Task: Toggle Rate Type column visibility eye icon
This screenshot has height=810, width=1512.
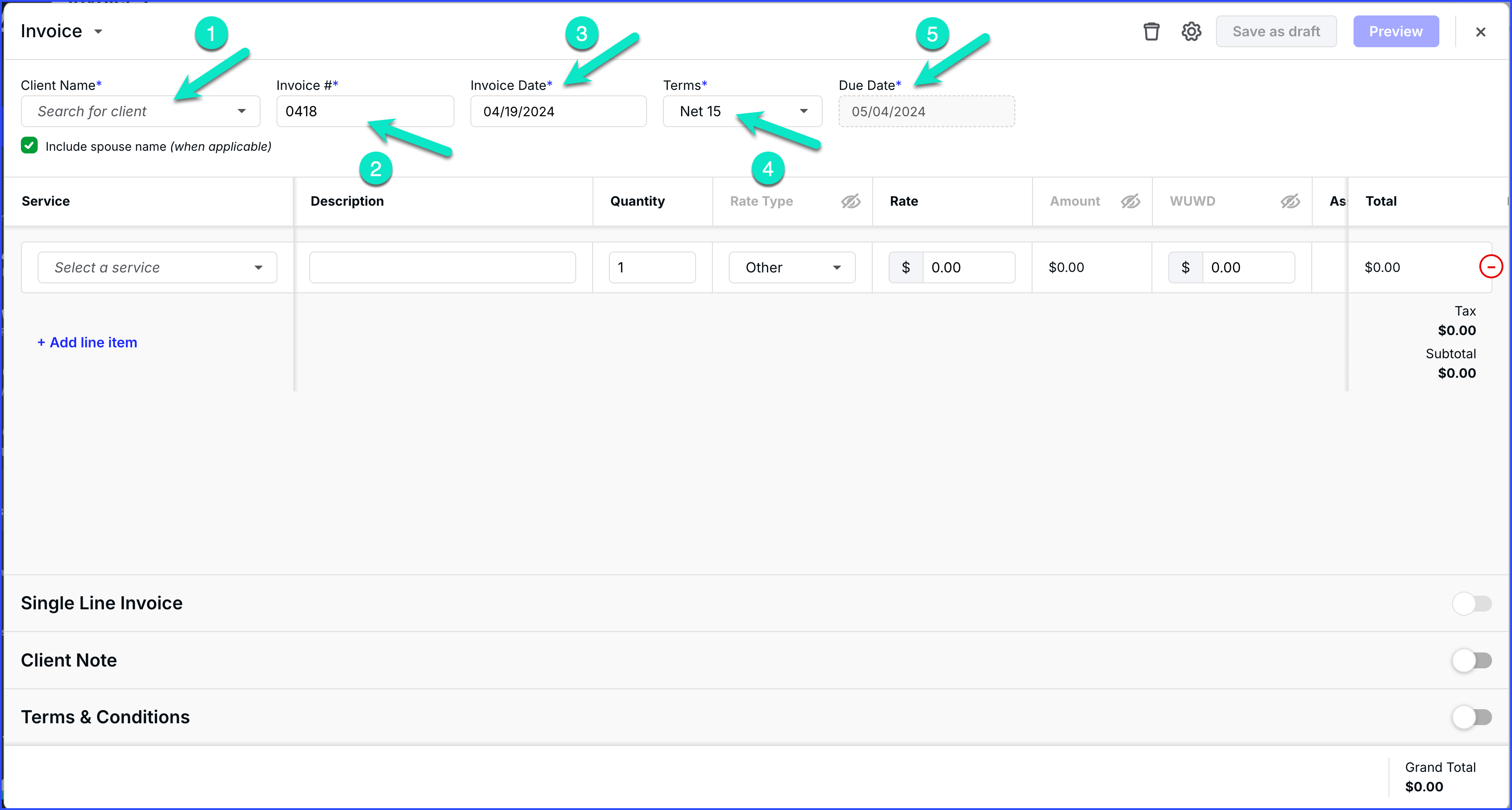Action: [x=850, y=201]
